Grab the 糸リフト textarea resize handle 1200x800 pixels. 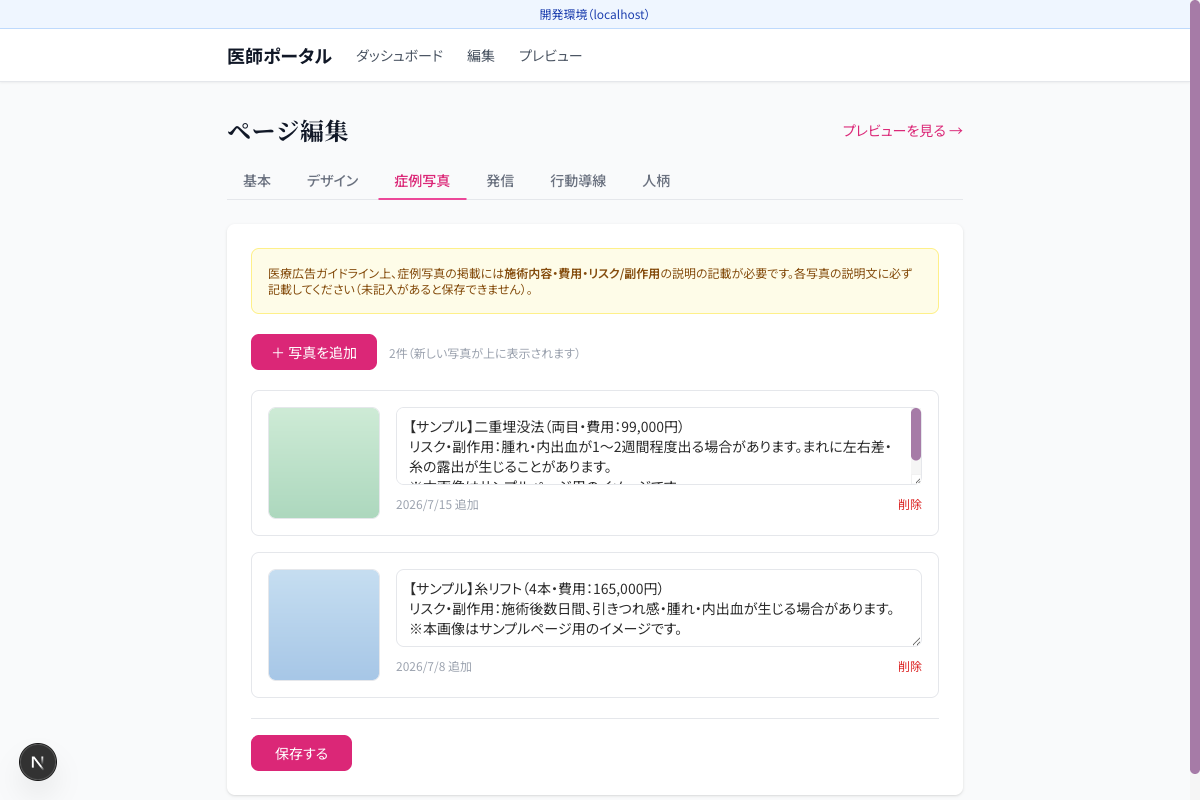pyautogui.click(x=915, y=640)
